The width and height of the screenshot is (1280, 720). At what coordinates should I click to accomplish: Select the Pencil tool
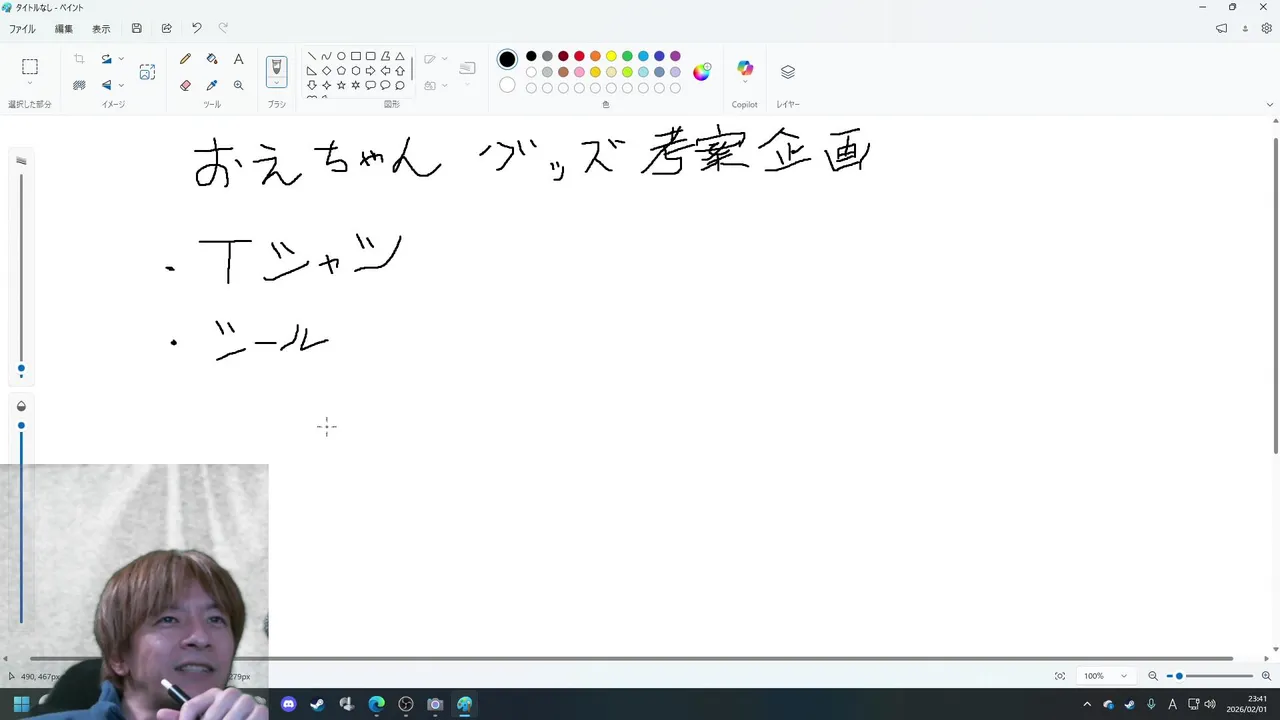click(x=185, y=59)
